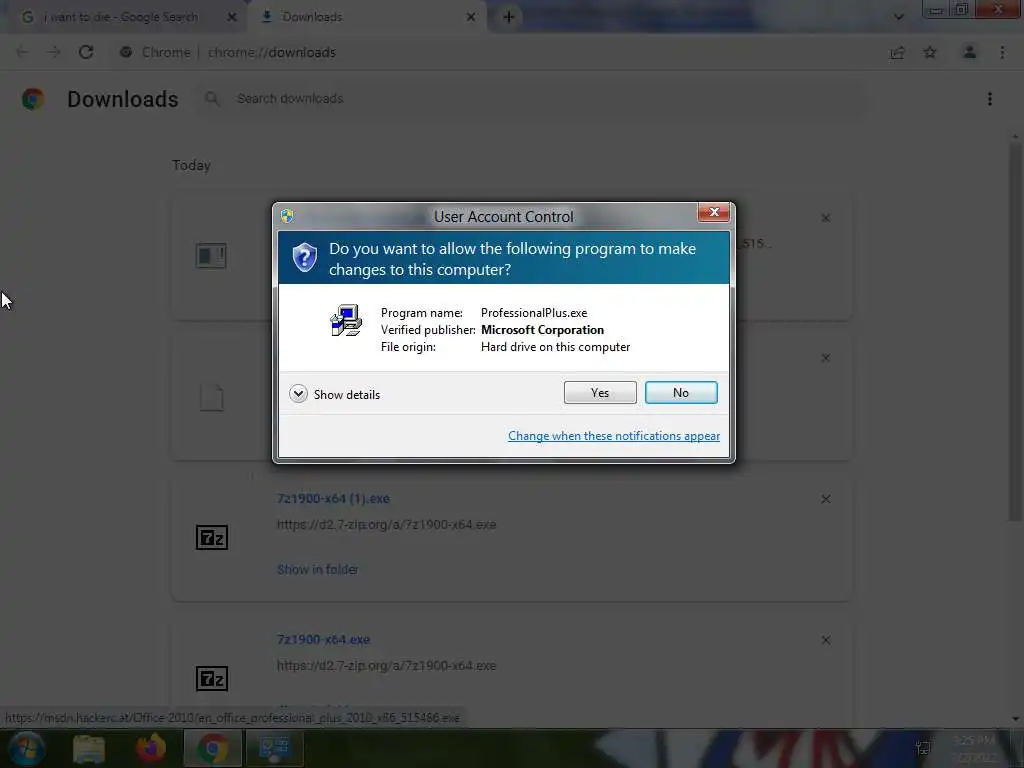Open File Explorer from the taskbar
The width and height of the screenshot is (1024, 768).
pyautogui.click(x=89, y=748)
